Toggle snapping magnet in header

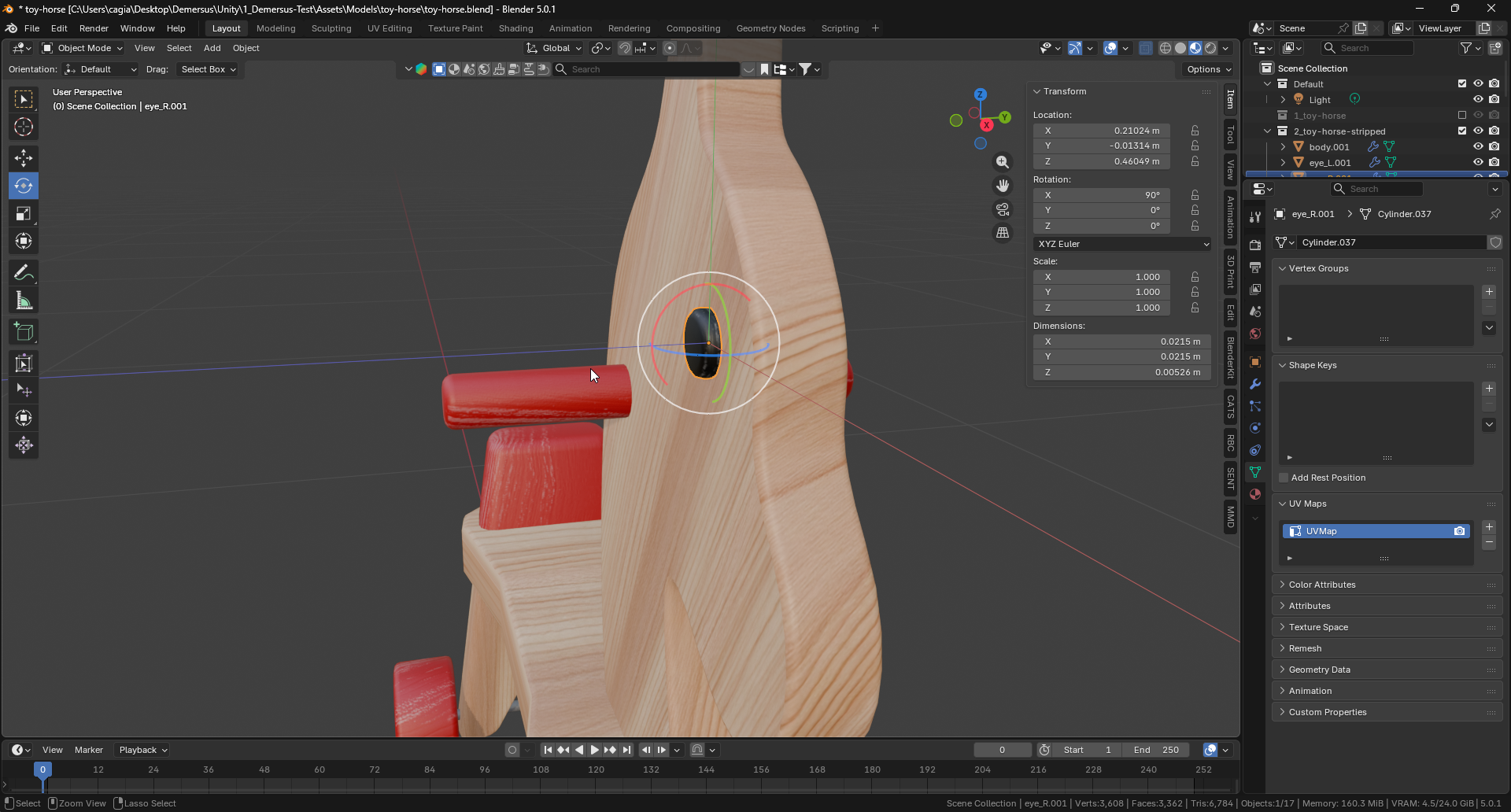coord(624,48)
